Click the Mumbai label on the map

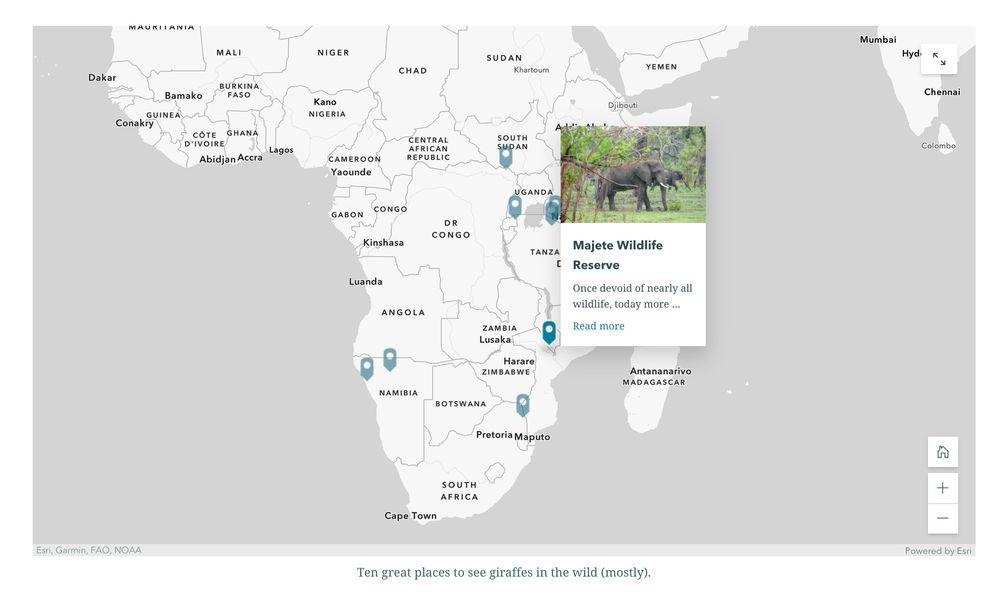coord(878,40)
